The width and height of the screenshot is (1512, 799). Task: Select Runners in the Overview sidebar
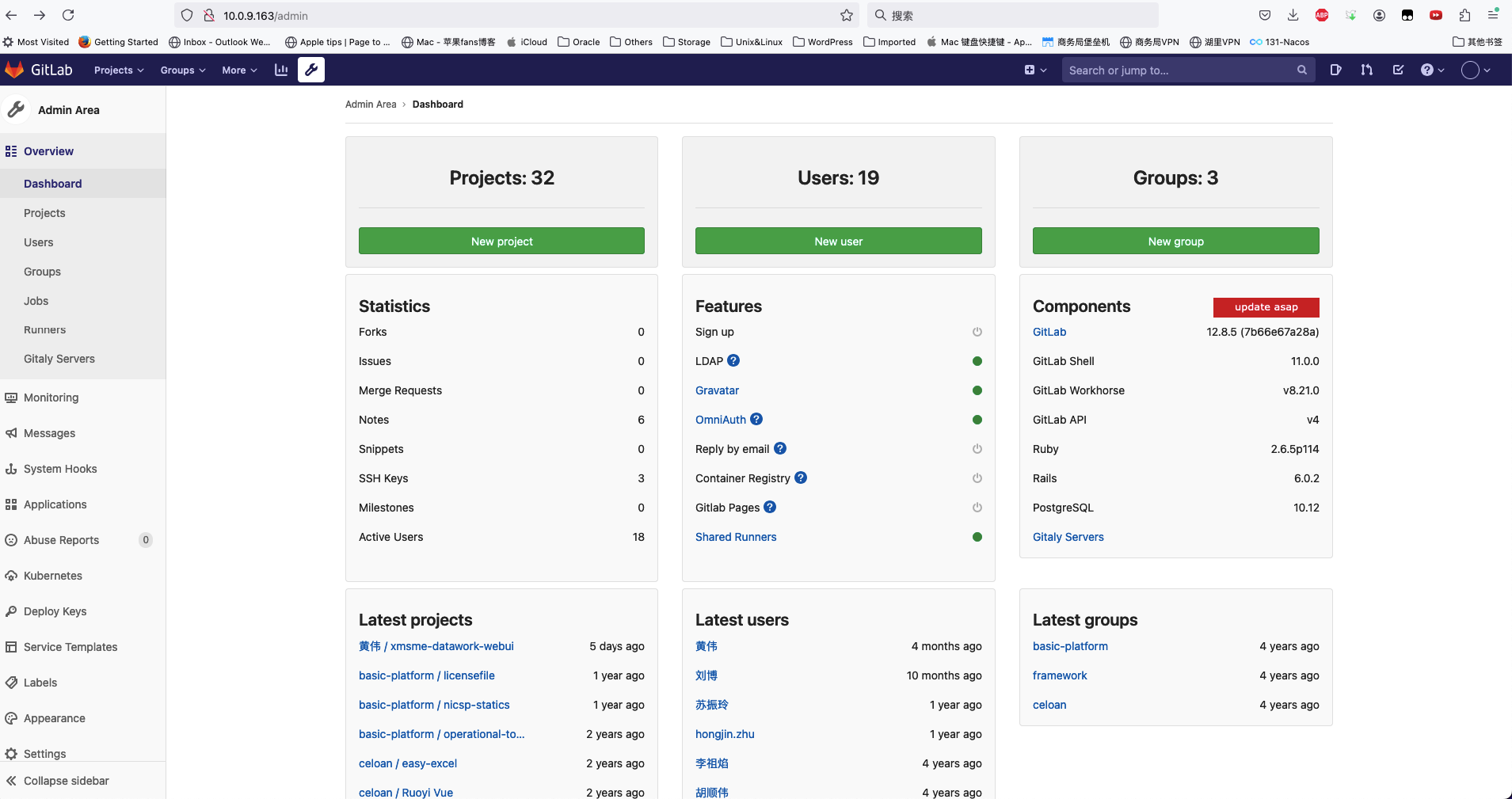pyautogui.click(x=44, y=329)
